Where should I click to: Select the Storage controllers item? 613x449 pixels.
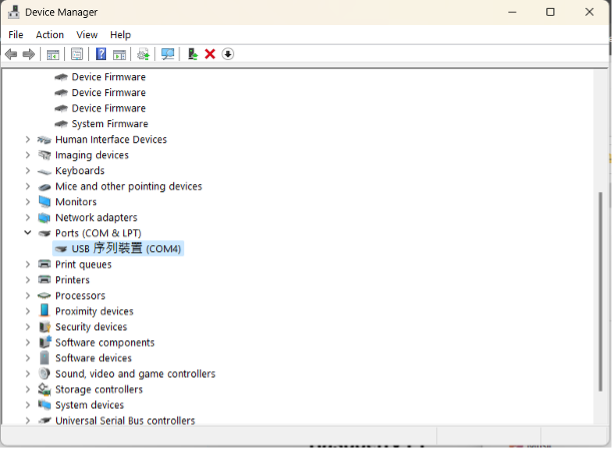tap(98, 390)
